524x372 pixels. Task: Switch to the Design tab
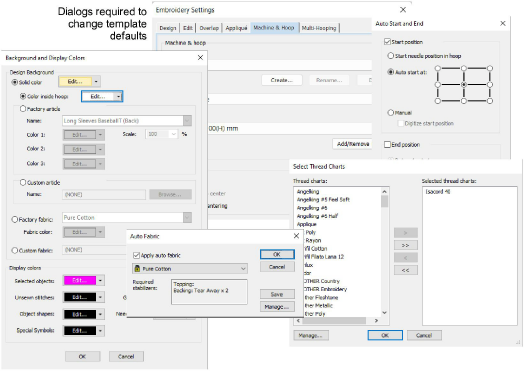(168, 28)
